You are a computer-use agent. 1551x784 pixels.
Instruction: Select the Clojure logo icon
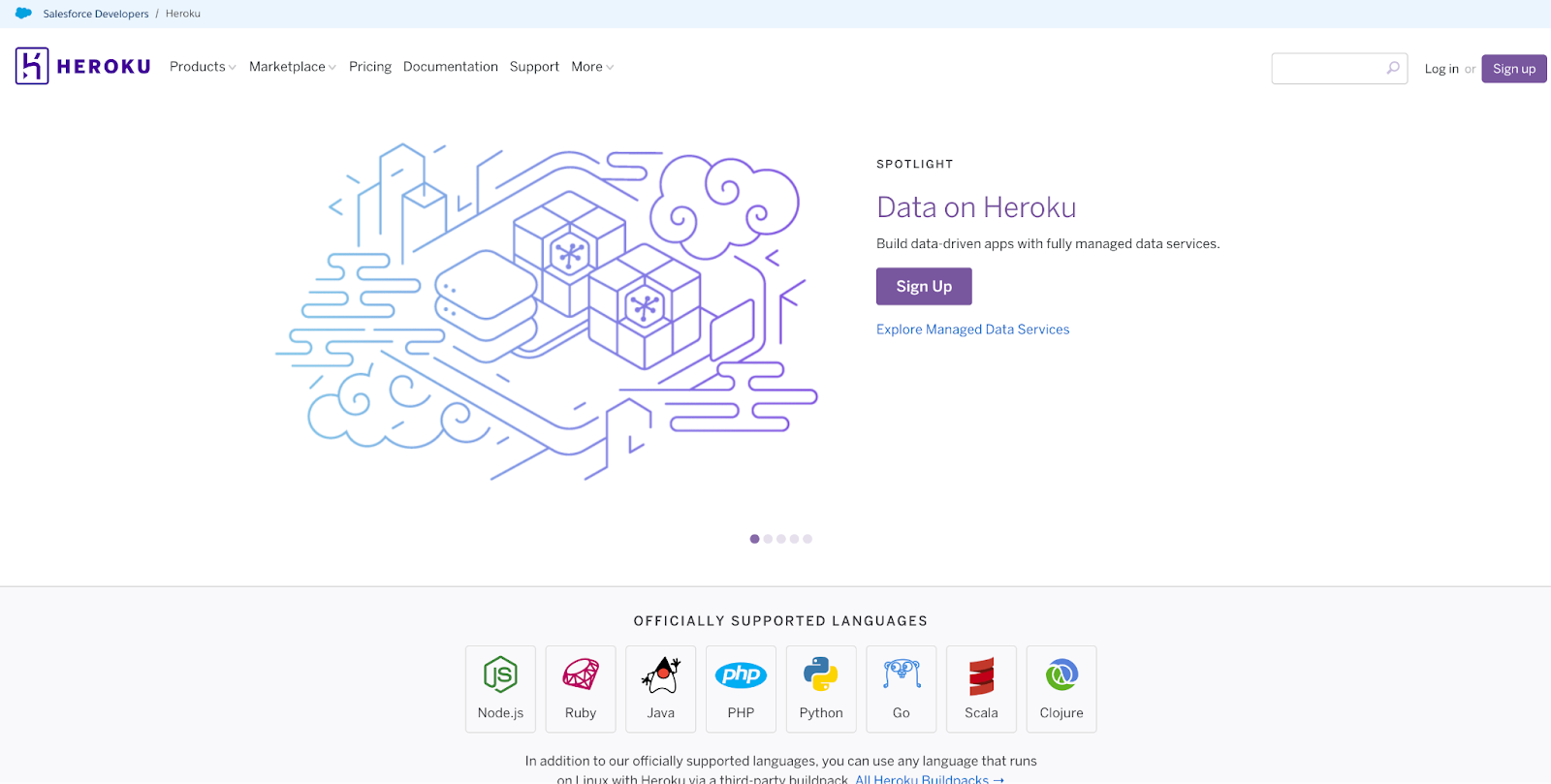point(1061,674)
